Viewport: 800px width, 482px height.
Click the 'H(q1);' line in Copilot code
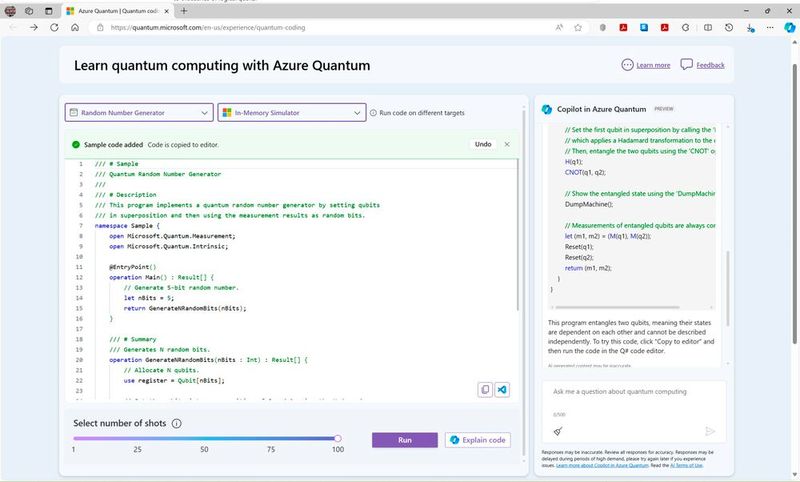tap(573, 162)
